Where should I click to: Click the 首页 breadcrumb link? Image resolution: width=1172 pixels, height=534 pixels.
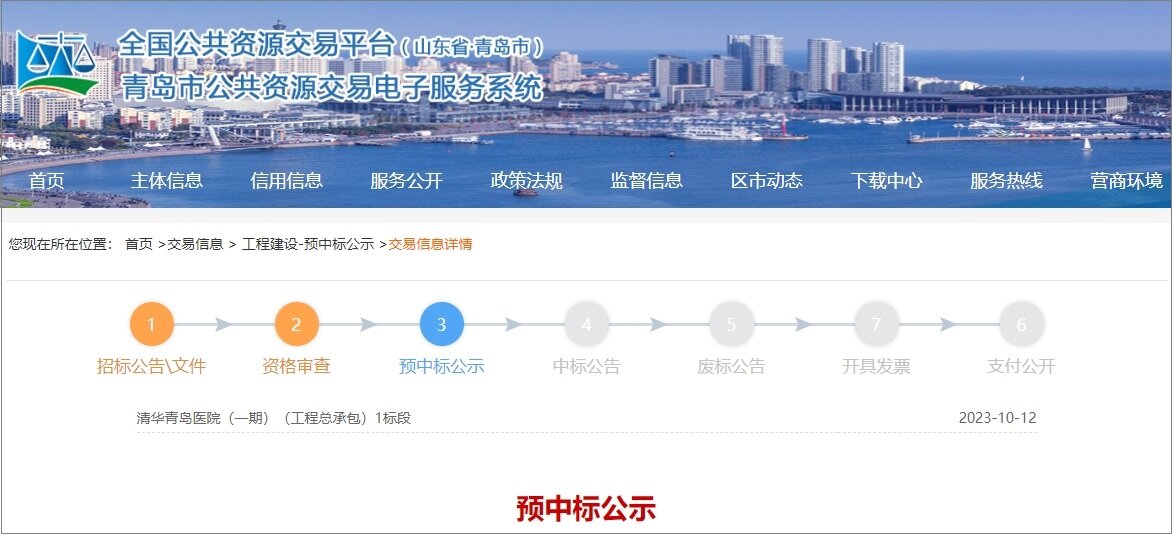tap(139, 244)
